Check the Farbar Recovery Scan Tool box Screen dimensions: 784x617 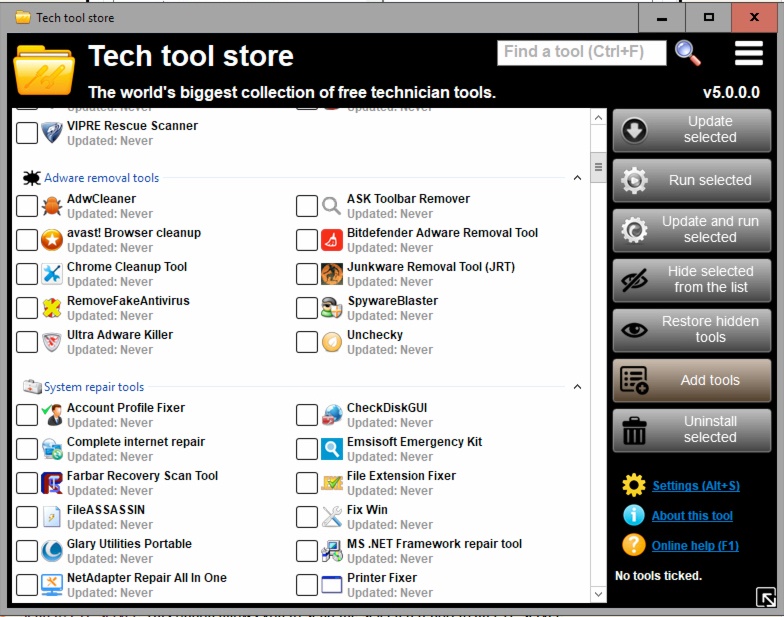27,483
